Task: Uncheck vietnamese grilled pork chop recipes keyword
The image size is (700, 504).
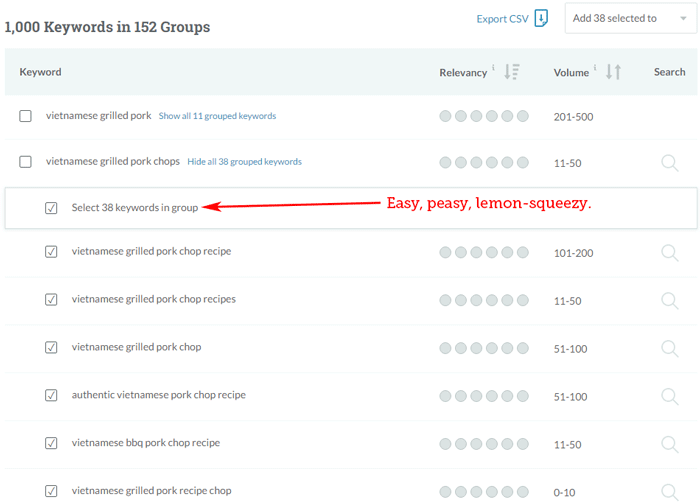Action: 51,300
